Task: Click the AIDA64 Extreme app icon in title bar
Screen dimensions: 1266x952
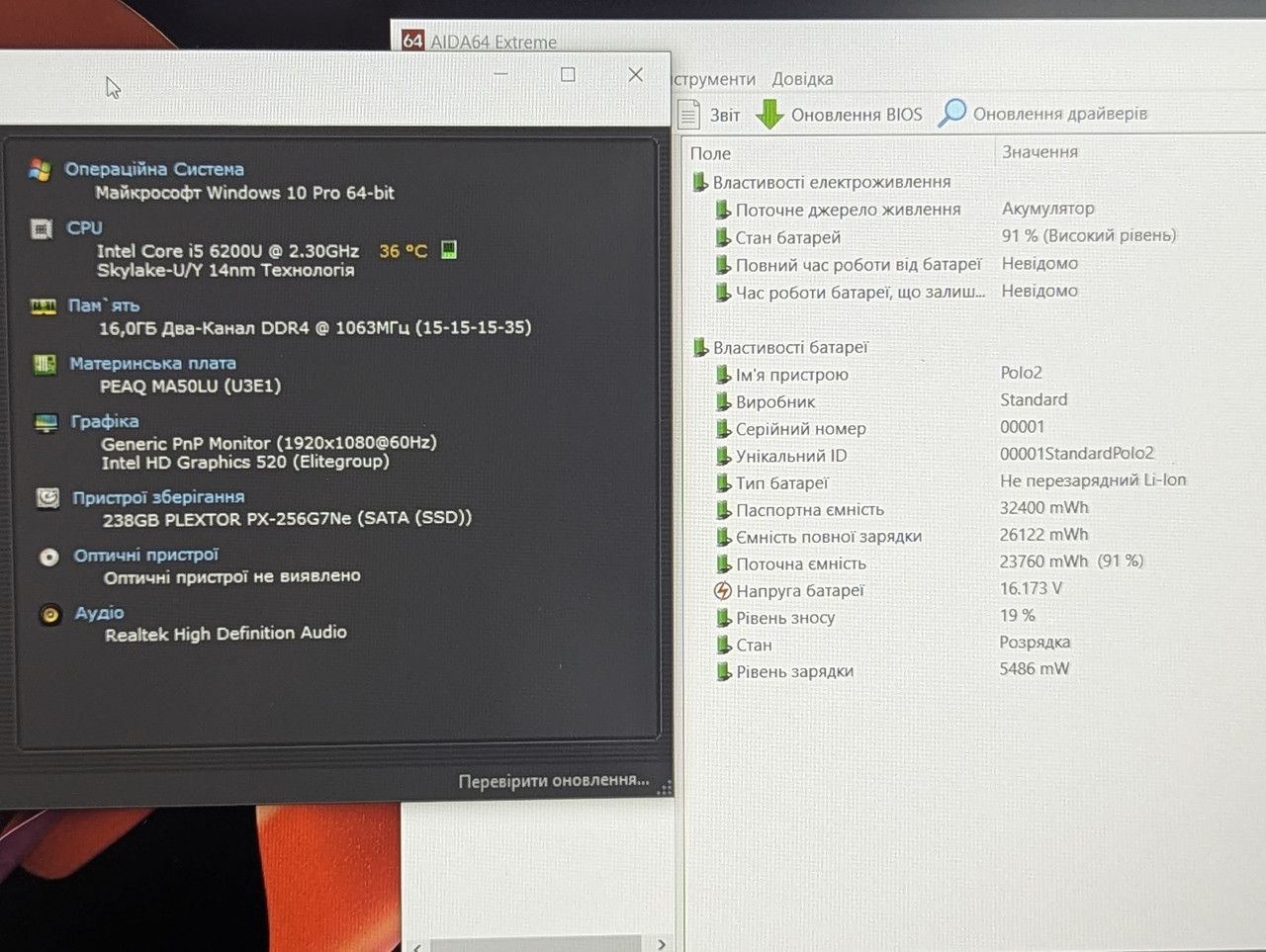Action: pos(413,41)
